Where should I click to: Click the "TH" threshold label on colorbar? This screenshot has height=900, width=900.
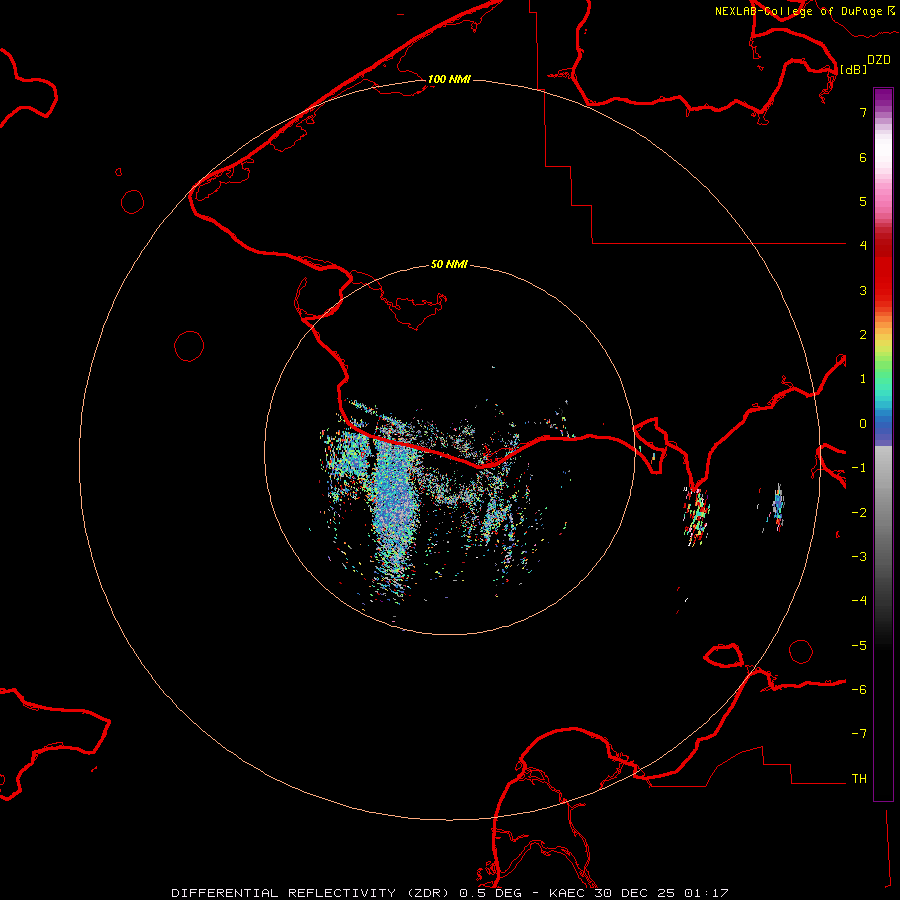[859, 779]
